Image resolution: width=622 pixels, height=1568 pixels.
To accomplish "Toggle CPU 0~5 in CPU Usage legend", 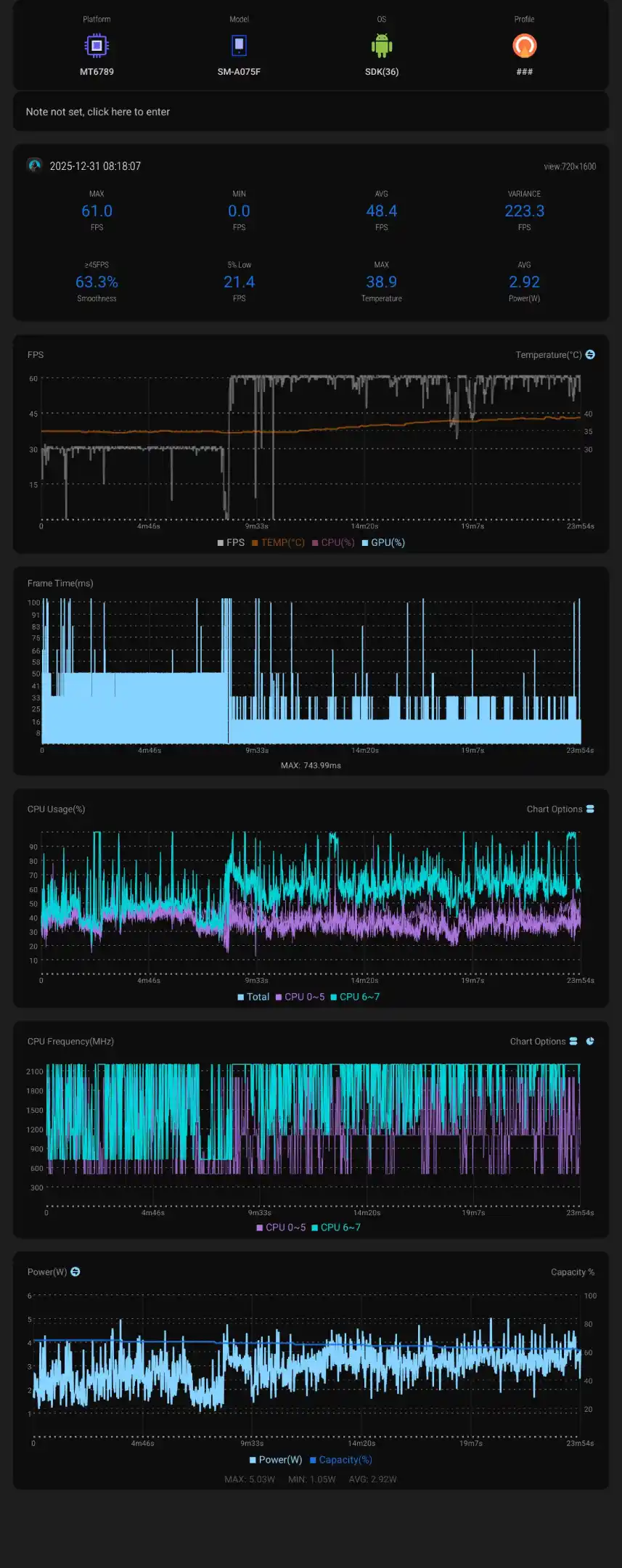I will [300, 997].
